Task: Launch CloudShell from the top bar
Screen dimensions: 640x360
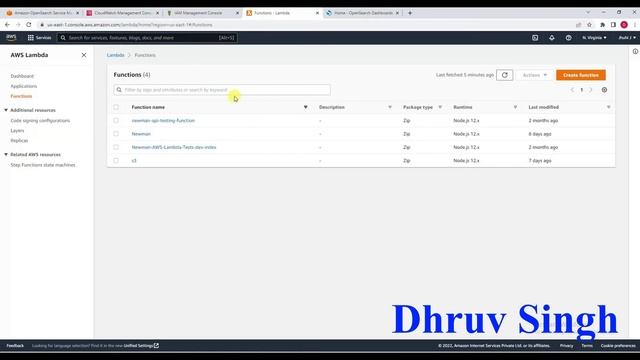Action: (535, 38)
